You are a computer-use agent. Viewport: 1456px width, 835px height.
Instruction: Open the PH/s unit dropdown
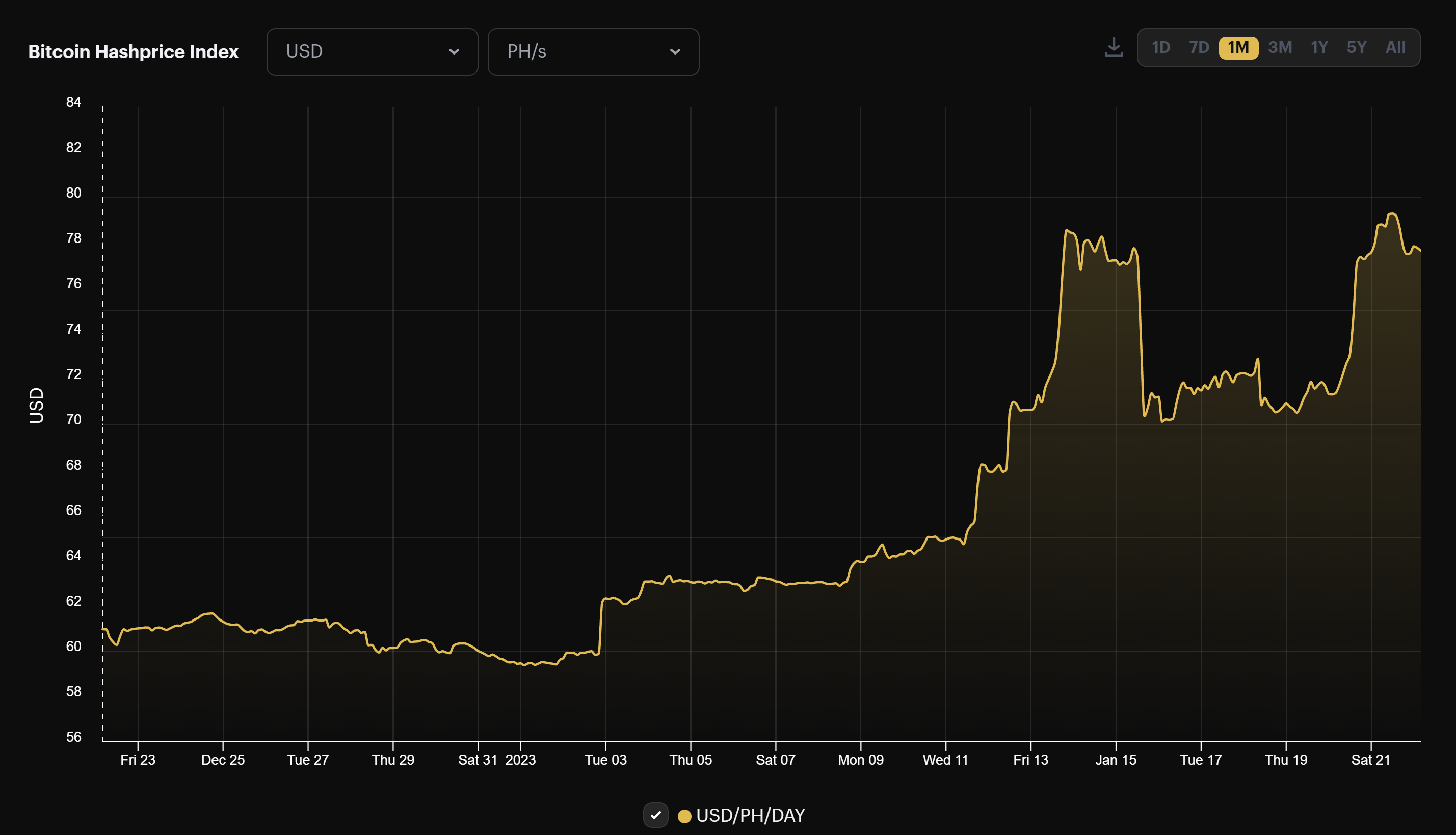point(593,51)
